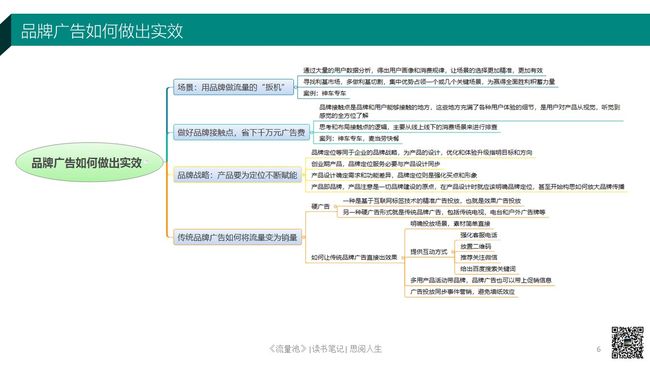The width and height of the screenshot is (650, 366).
Task: Click the footer text 《流量池》|读书笔记|思阅人生
Action: click(325, 349)
